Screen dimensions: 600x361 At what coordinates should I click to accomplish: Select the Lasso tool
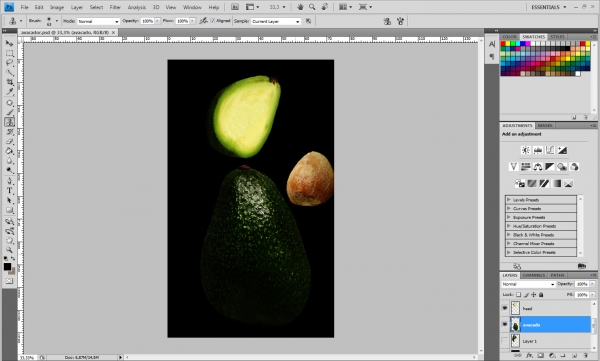[x=10, y=63]
